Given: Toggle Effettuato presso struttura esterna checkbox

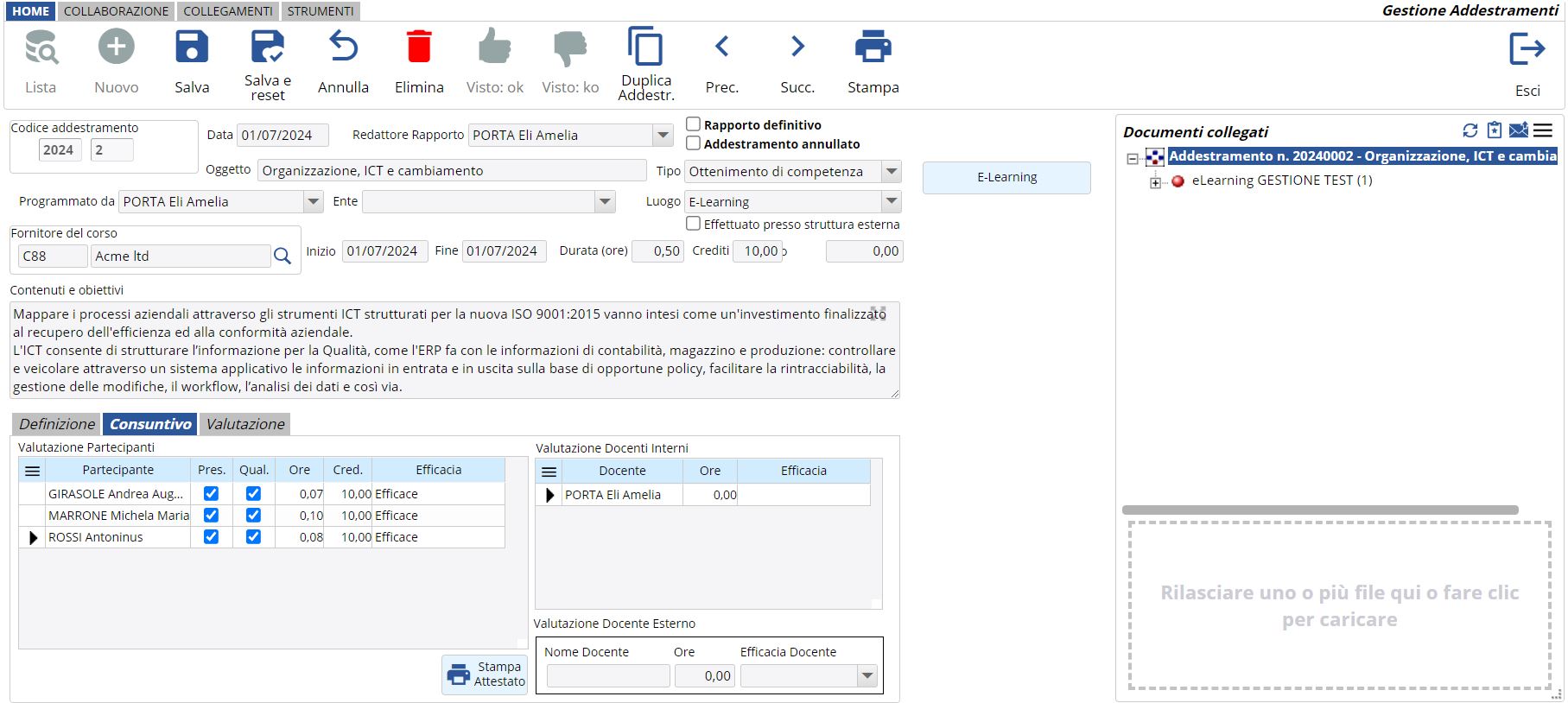Looking at the screenshot, I should tap(693, 224).
